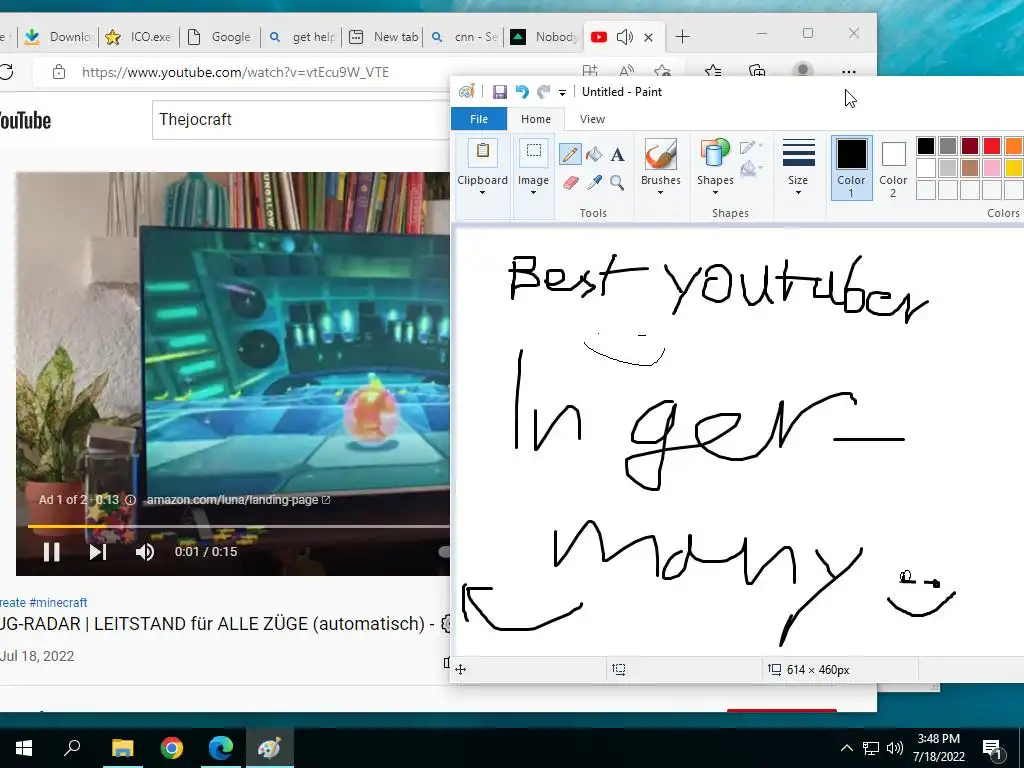Click the Edge address bar URL

tap(235, 72)
